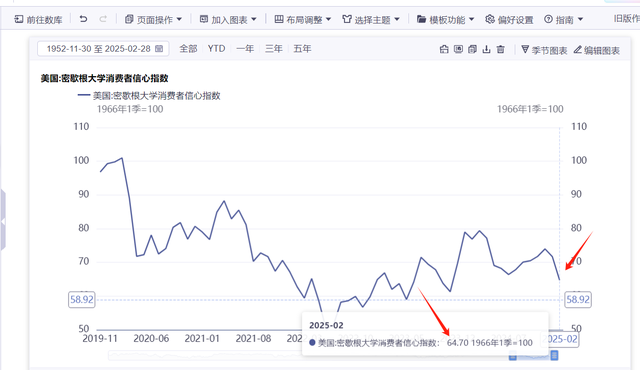The width and height of the screenshot is (640, 370).
Task: Expand the 模板功能 menu
Action: tap(446, 19)
